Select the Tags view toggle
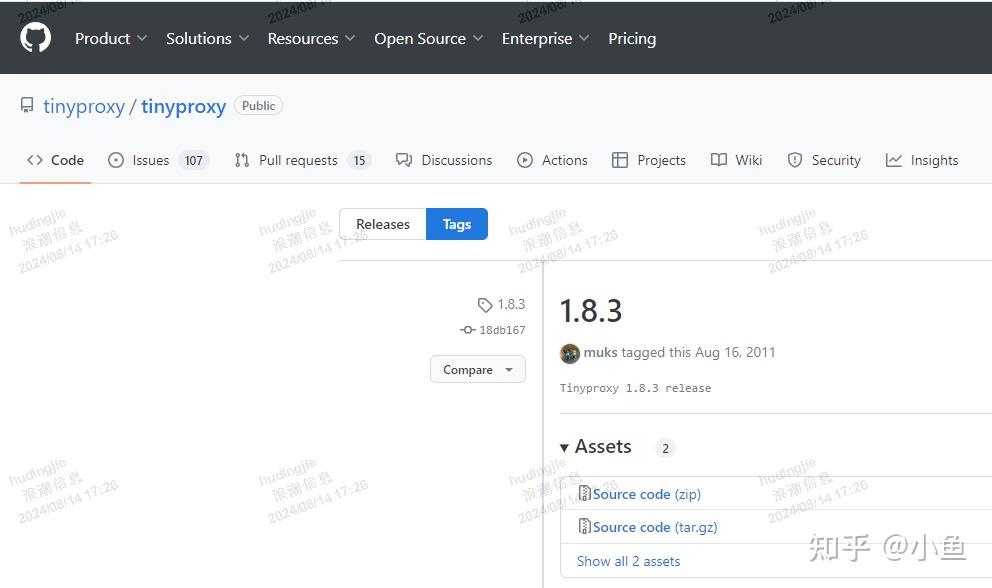The image size is (992, 588). pos(456,224)
